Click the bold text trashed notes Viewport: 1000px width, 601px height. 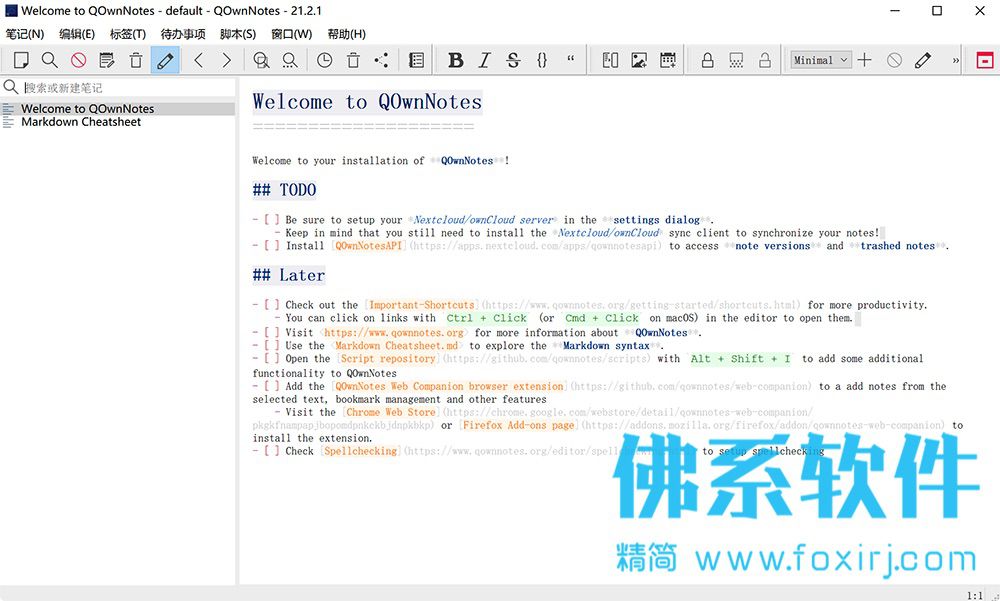(898, 246)
